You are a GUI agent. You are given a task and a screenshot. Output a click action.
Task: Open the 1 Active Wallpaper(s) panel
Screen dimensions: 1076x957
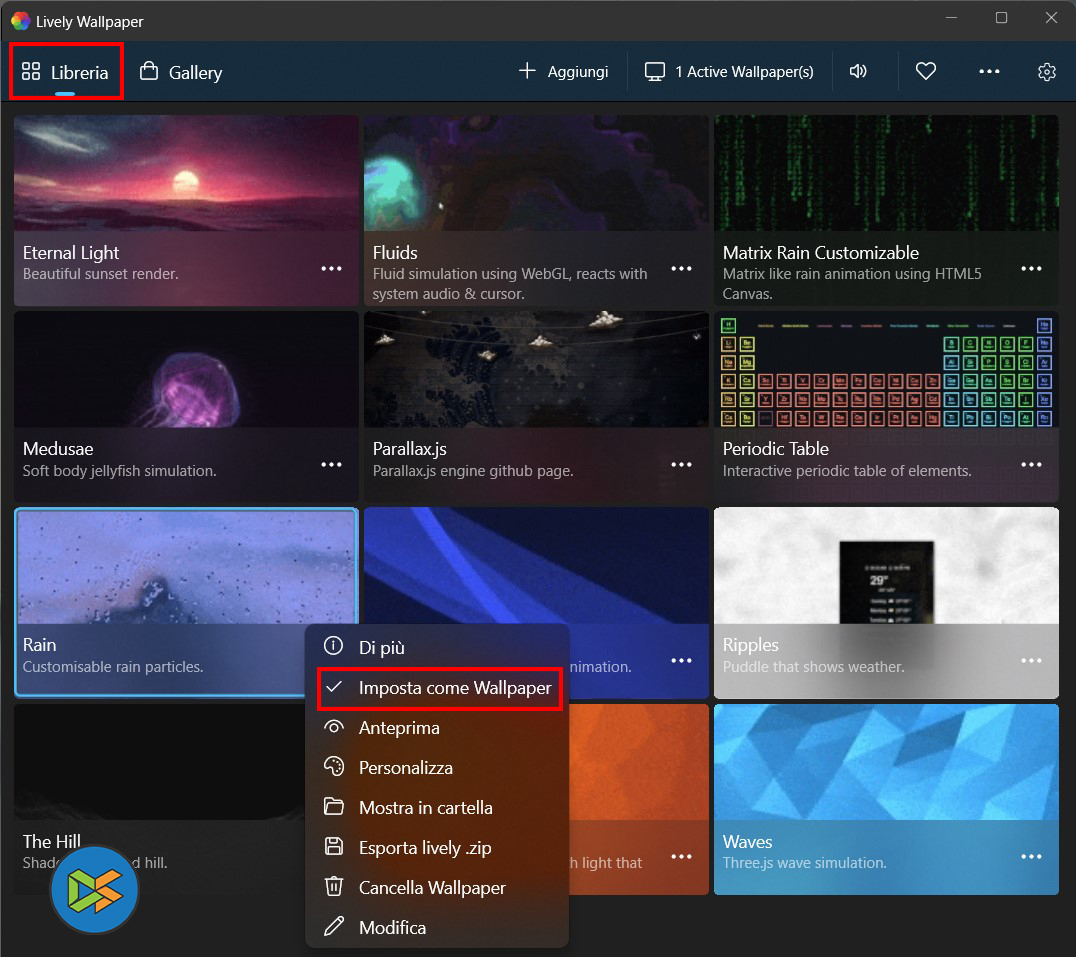pyautogui.click(x=729, y=72)
